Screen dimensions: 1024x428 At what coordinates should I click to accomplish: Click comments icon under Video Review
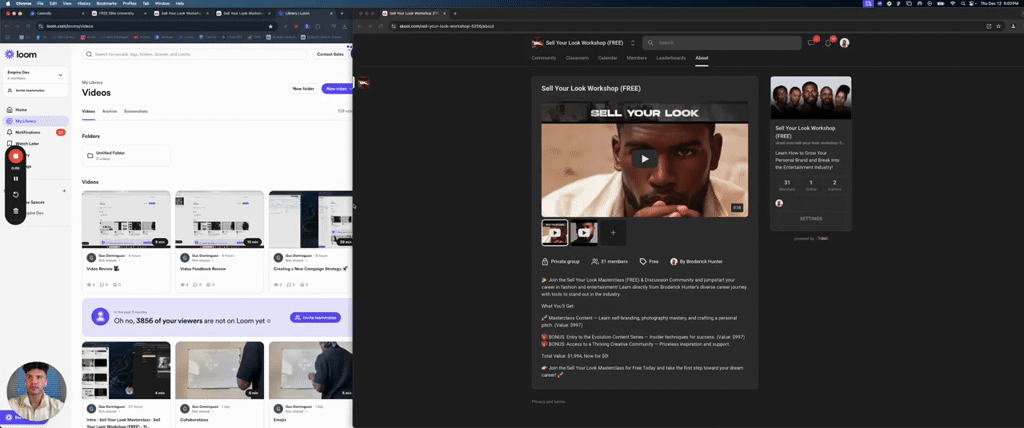tap(103, 285)
